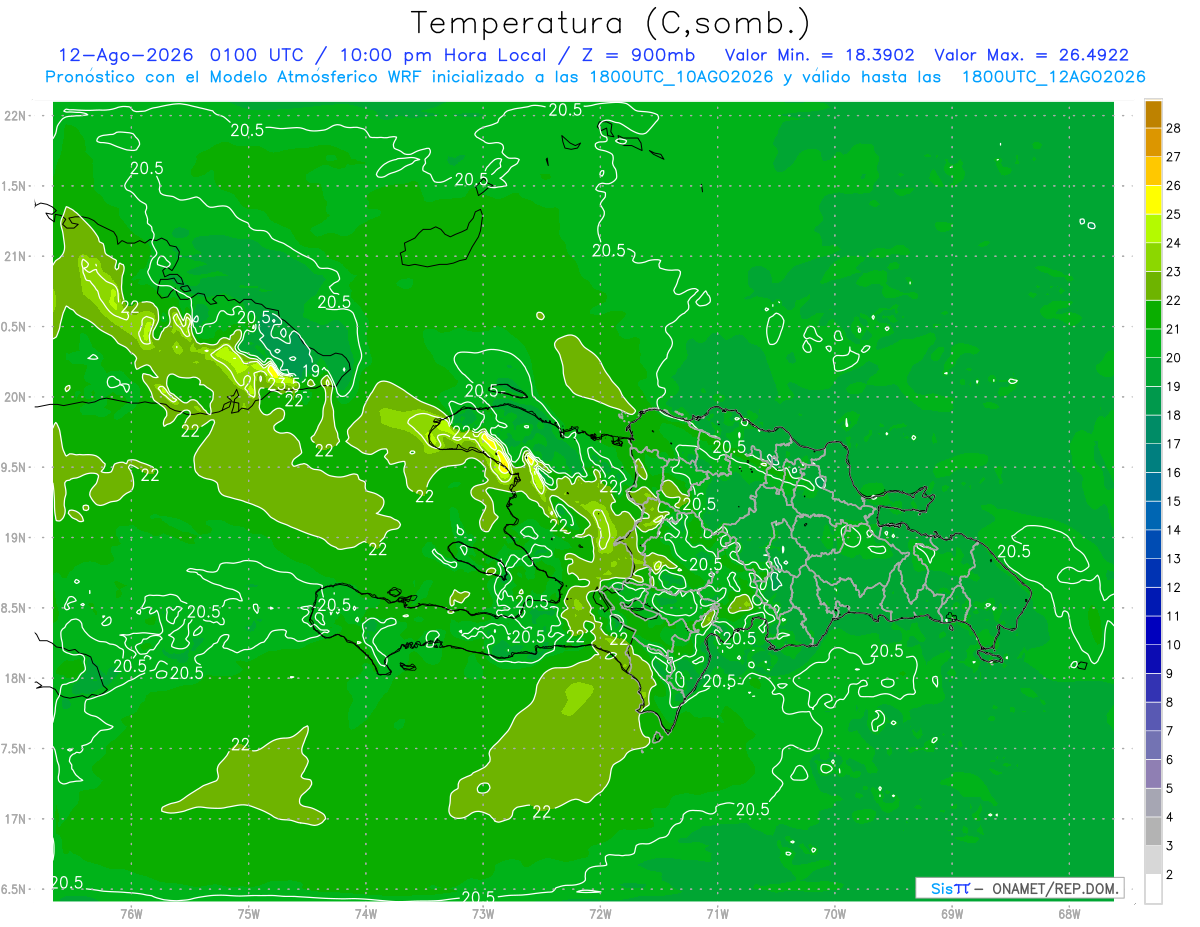Click the "75W" longitude axis label
Image resolution: width=1200 pixels, height=927 pixels.
coord(249,913)
